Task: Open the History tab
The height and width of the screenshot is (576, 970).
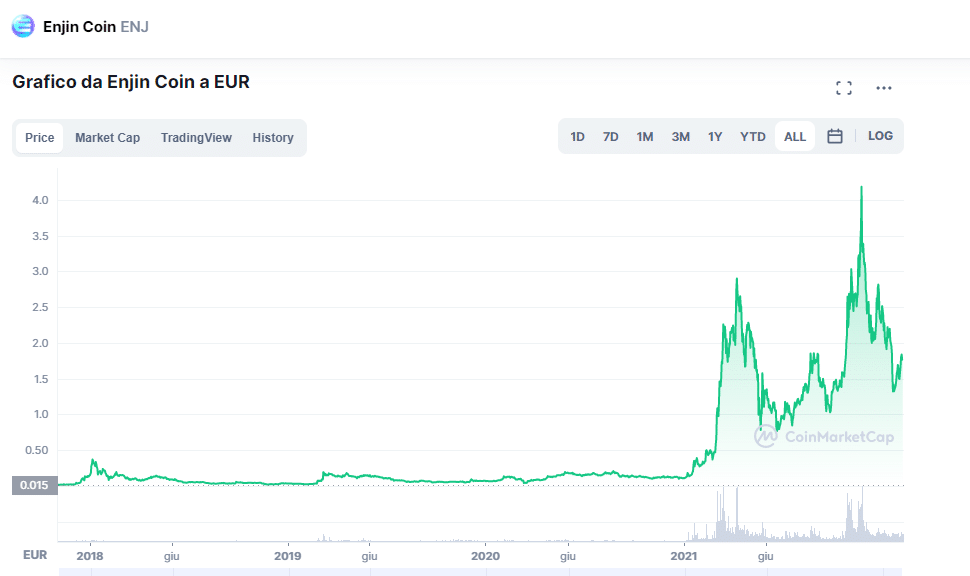Action: 273,137
